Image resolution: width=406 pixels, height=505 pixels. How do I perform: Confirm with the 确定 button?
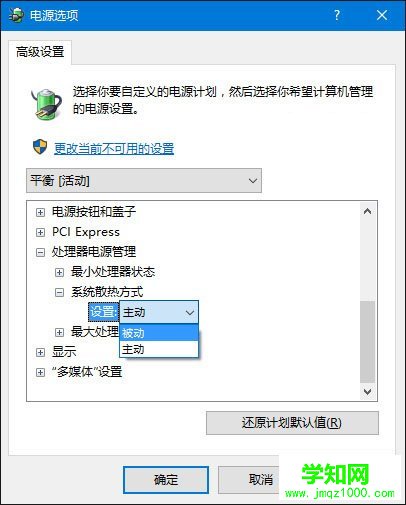166,480
